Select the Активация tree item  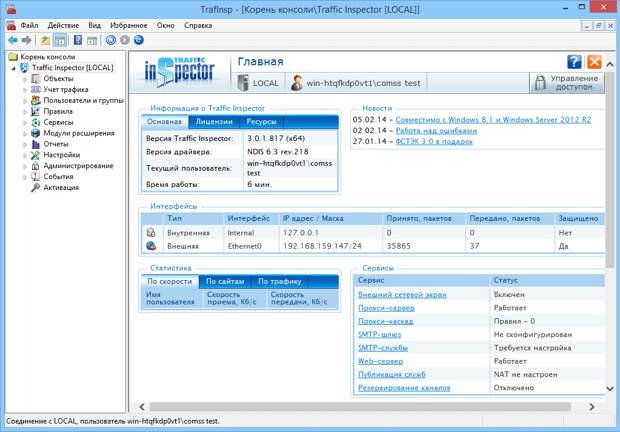(61, 187)
